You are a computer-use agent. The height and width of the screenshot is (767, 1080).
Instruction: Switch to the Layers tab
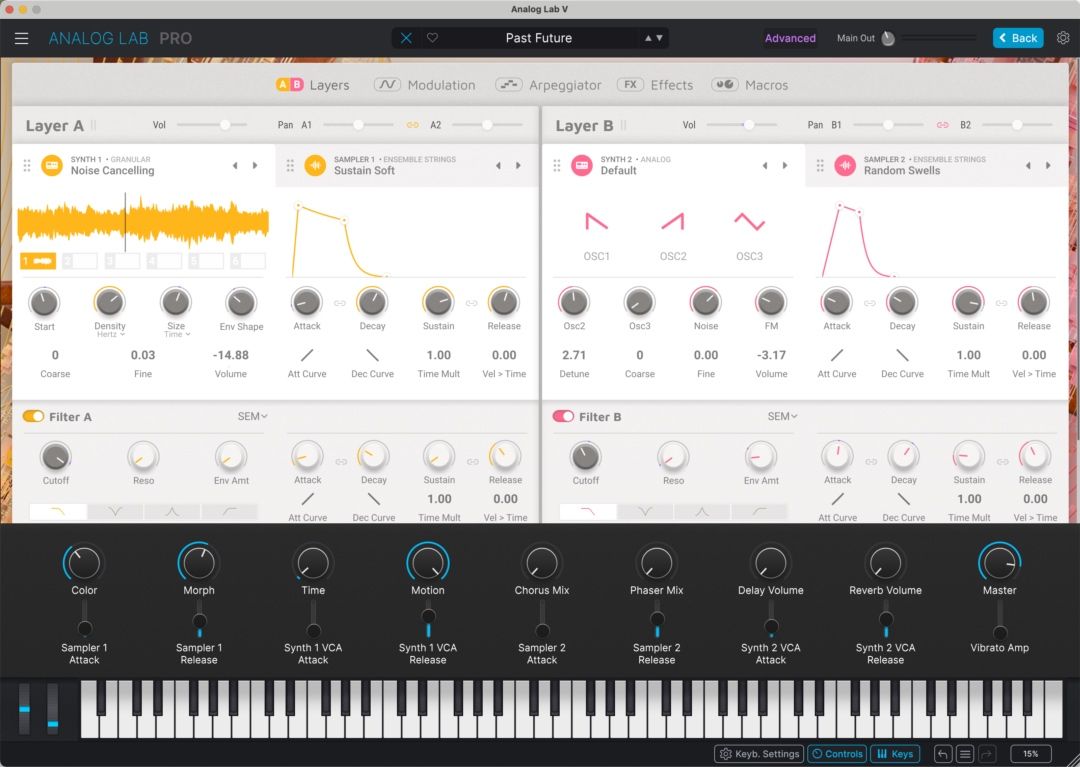point(312,85)
